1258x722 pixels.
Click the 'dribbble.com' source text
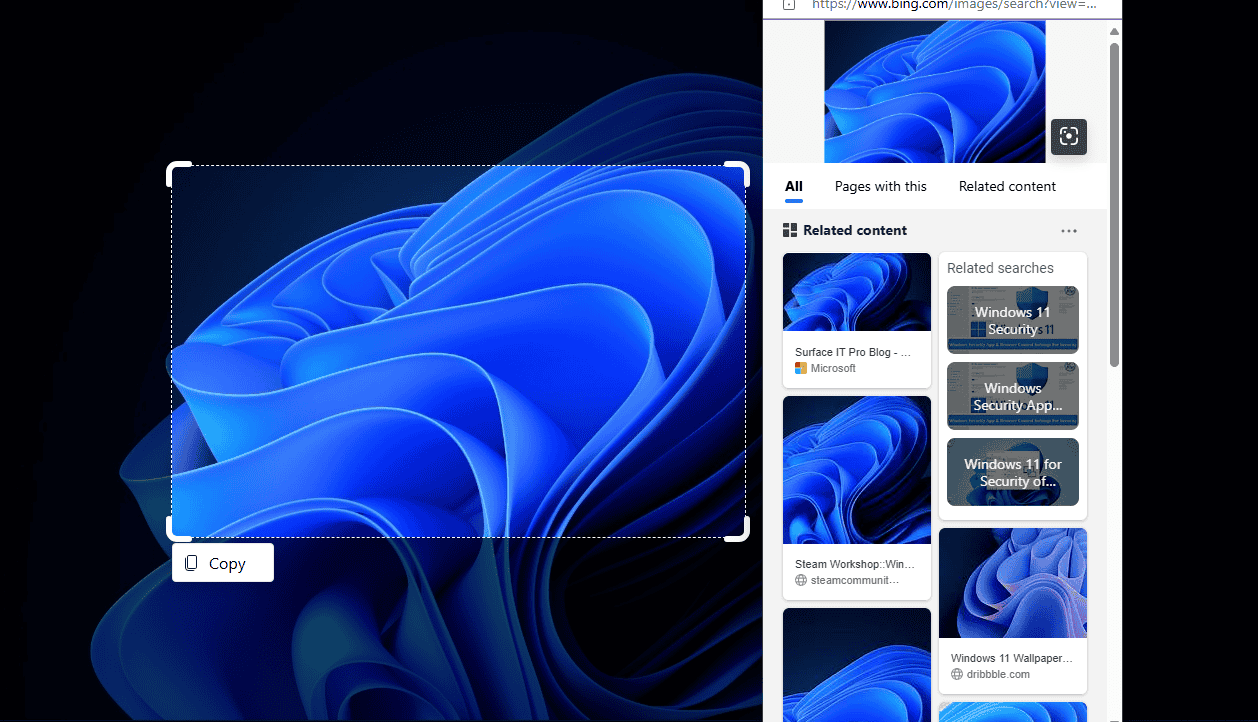998,674
